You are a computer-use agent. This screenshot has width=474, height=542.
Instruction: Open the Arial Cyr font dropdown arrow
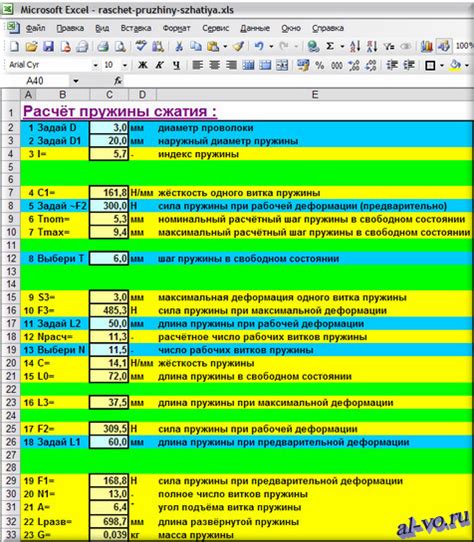(95, 65)
